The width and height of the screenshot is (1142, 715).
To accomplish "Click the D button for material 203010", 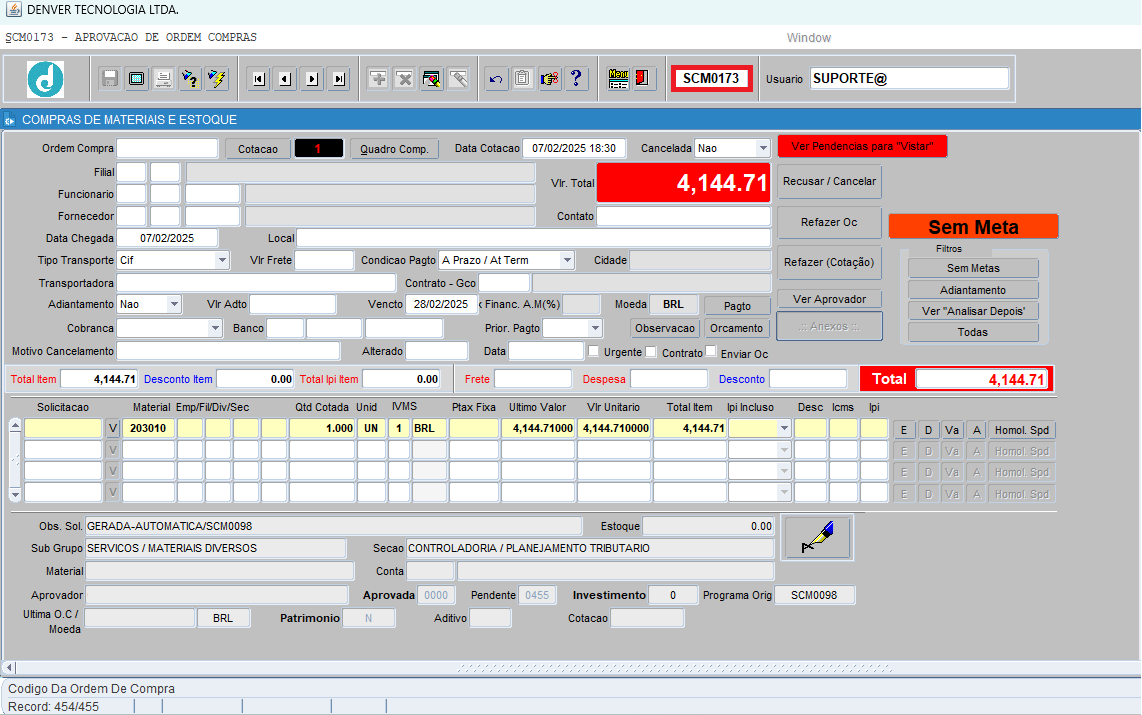I will click(x=928, y=430).
